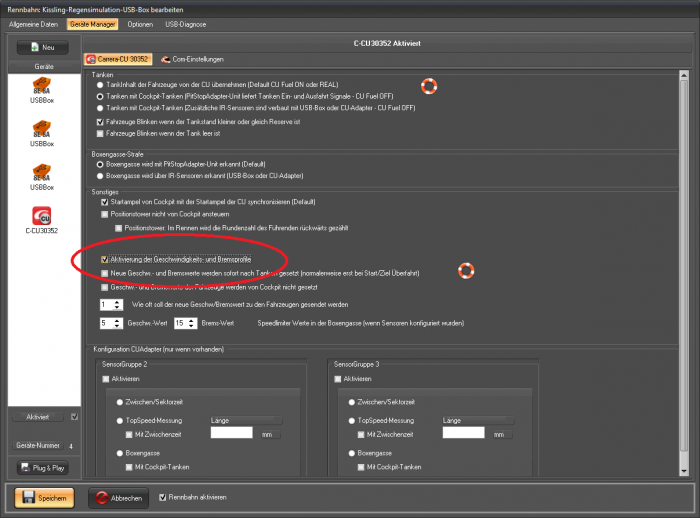Open the Länge dropdown in SensorGruppe 3
Image resolution: width=700 pixels, height=518 pixels.
point(478,421)
